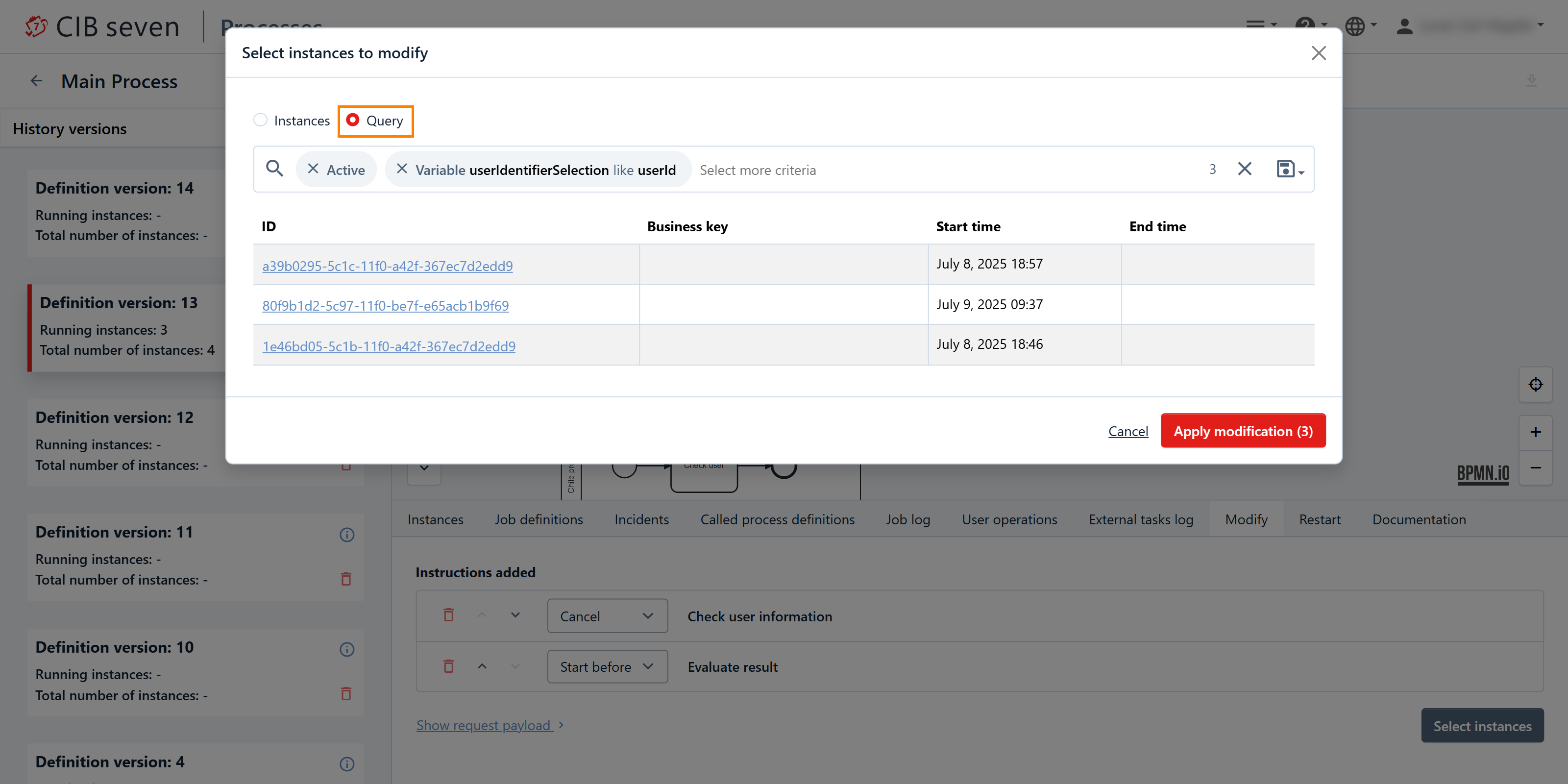Open the Job log tab
The image size is (1568, 784).
(907, 519)
